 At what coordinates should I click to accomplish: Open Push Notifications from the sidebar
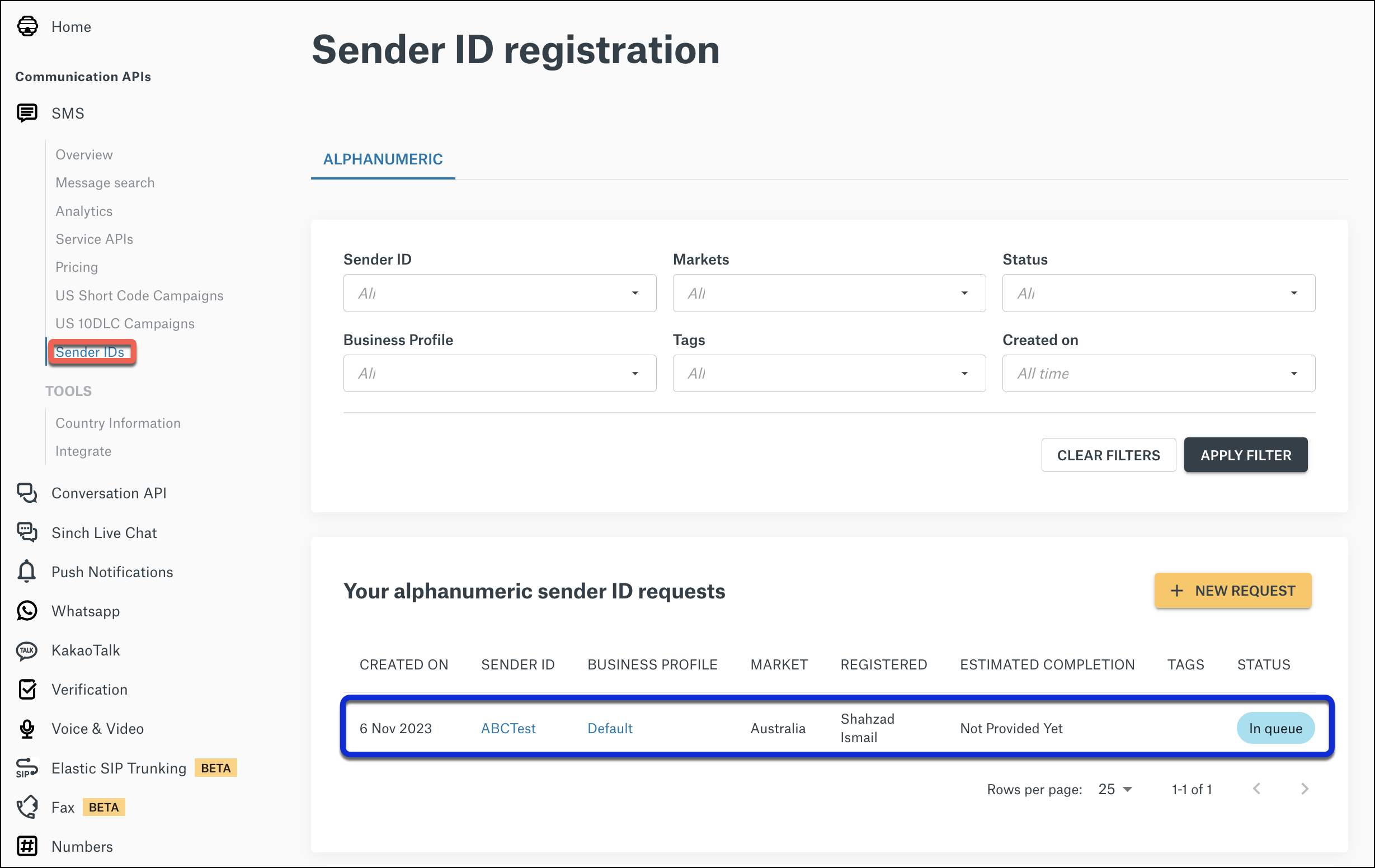pos(26,571)
